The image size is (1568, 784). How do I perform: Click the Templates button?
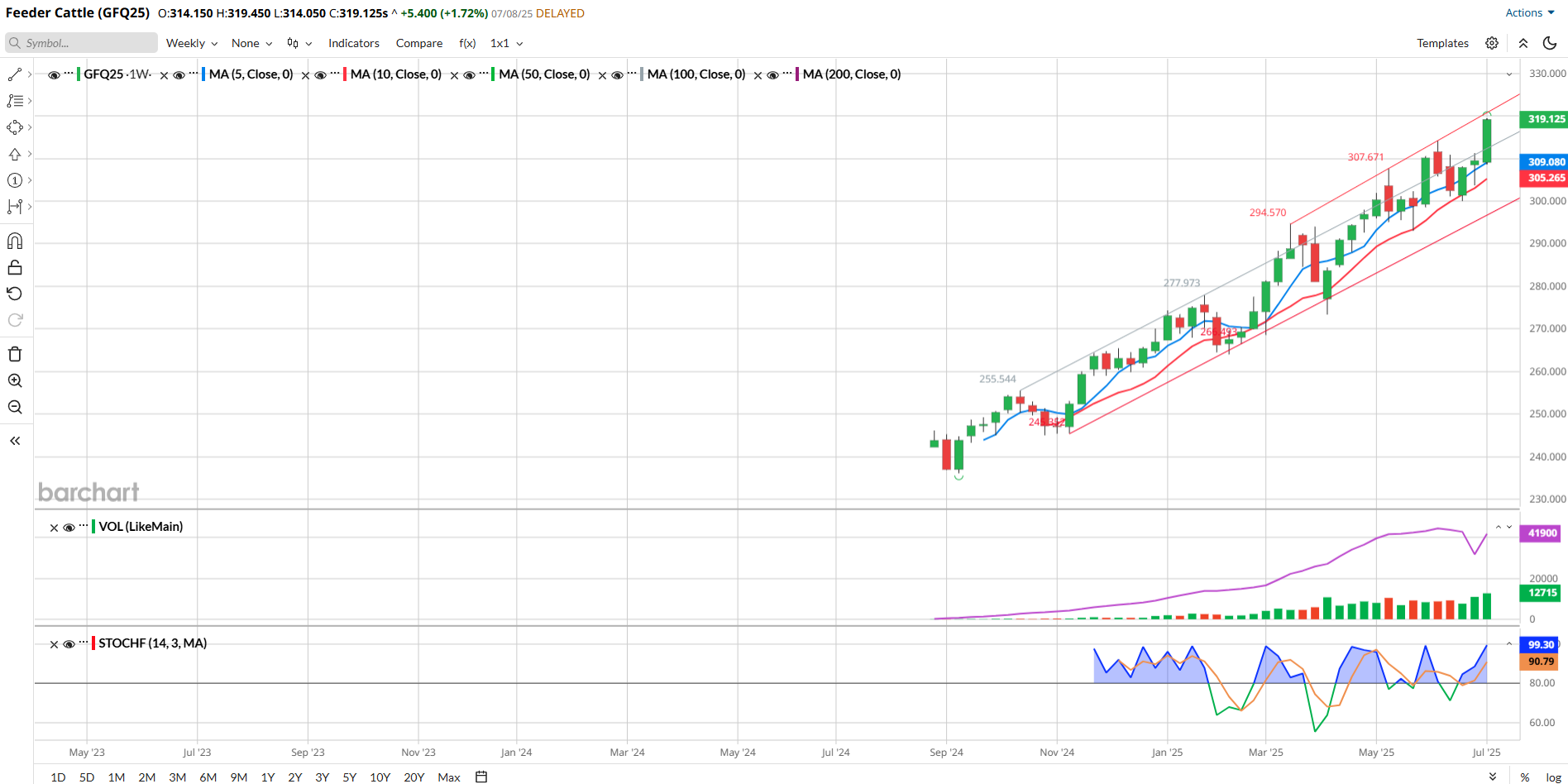[1442, 43]
